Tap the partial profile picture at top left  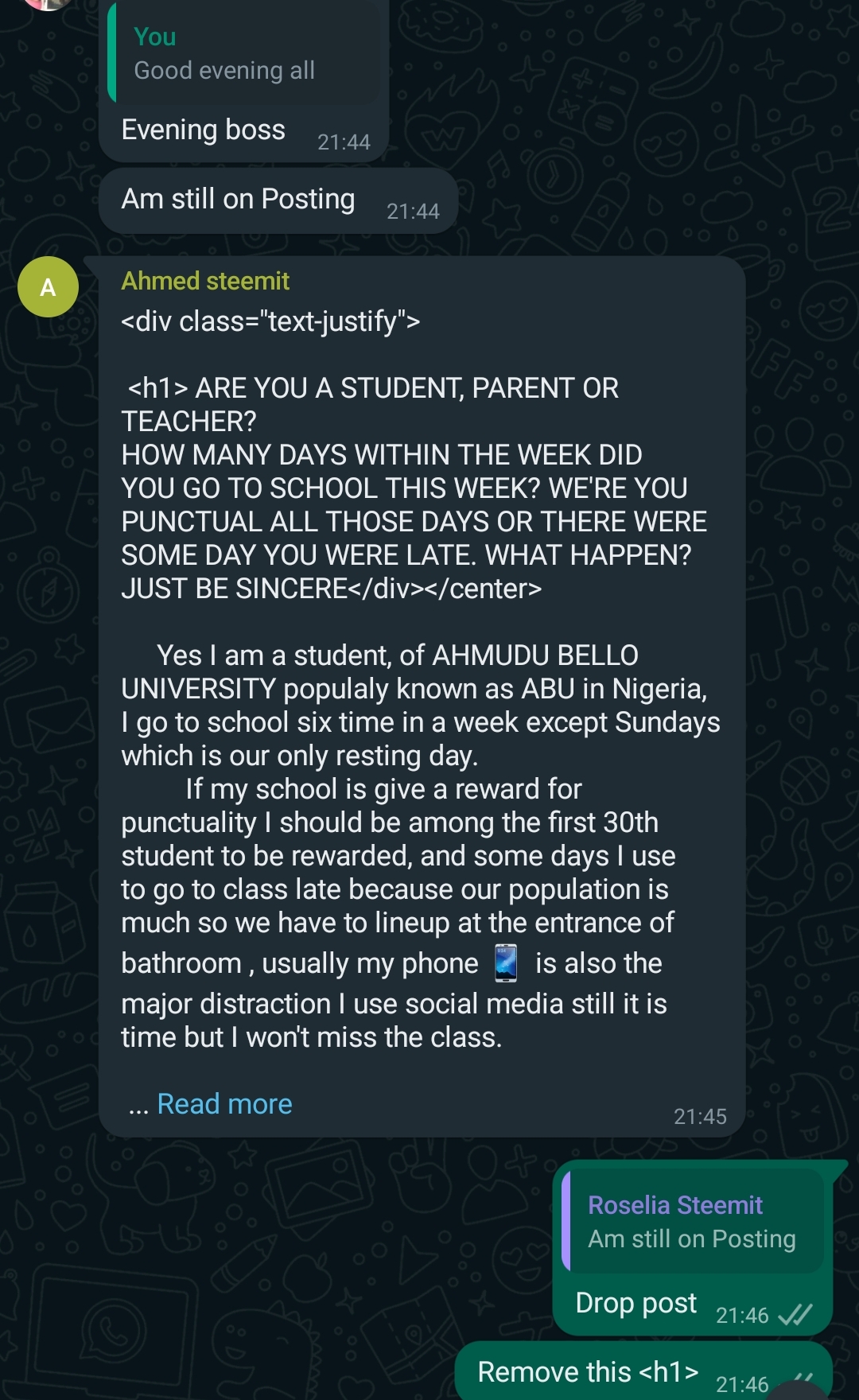coord(48,4)
